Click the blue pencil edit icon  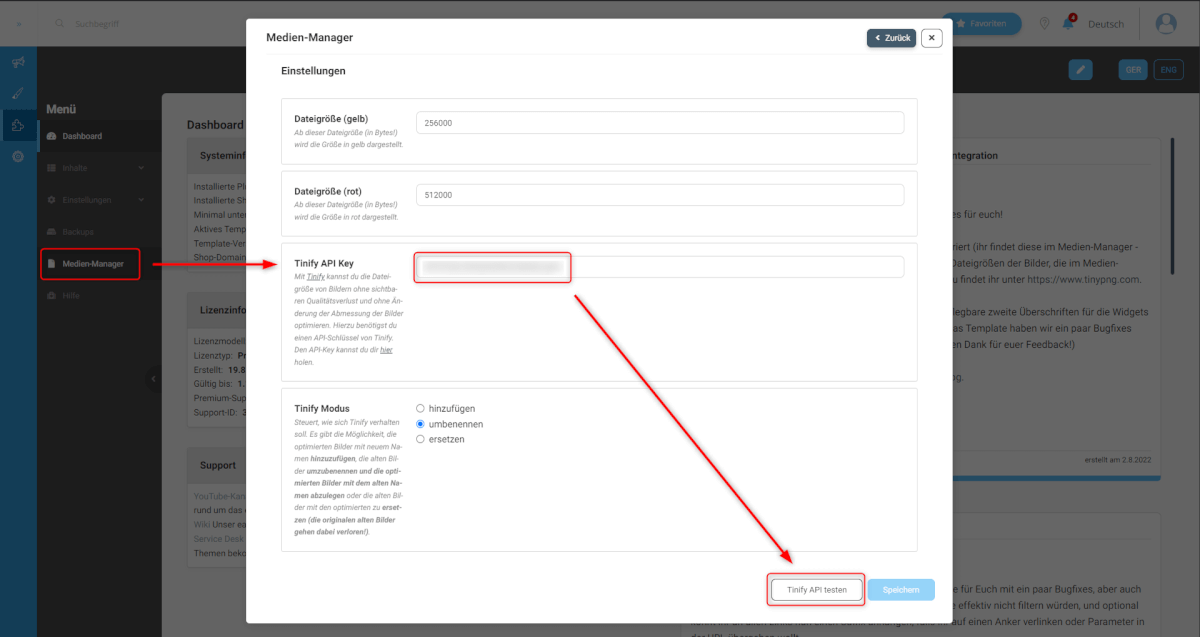(x=1080, y=69)
